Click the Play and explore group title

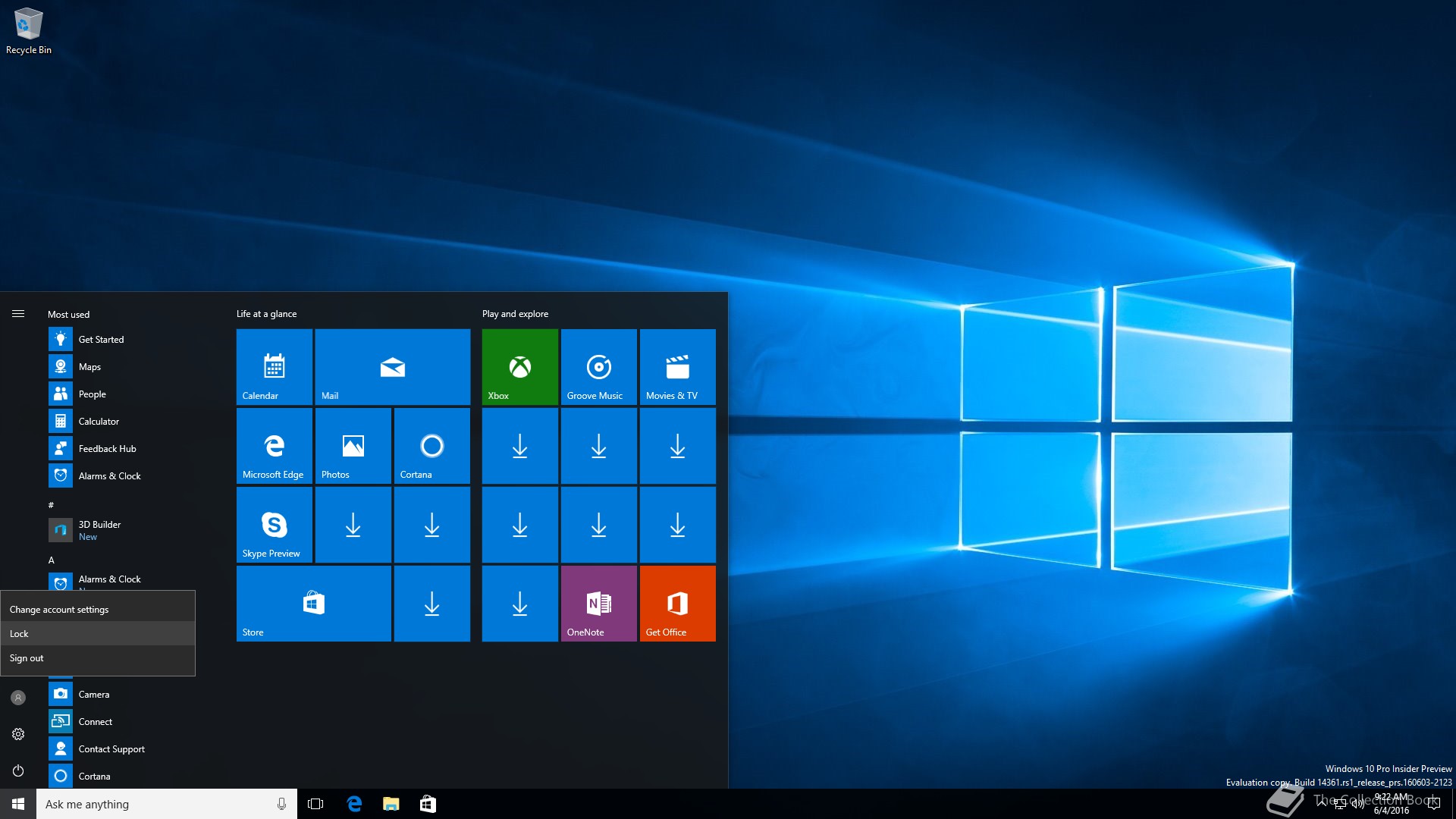tap(515, 313)
